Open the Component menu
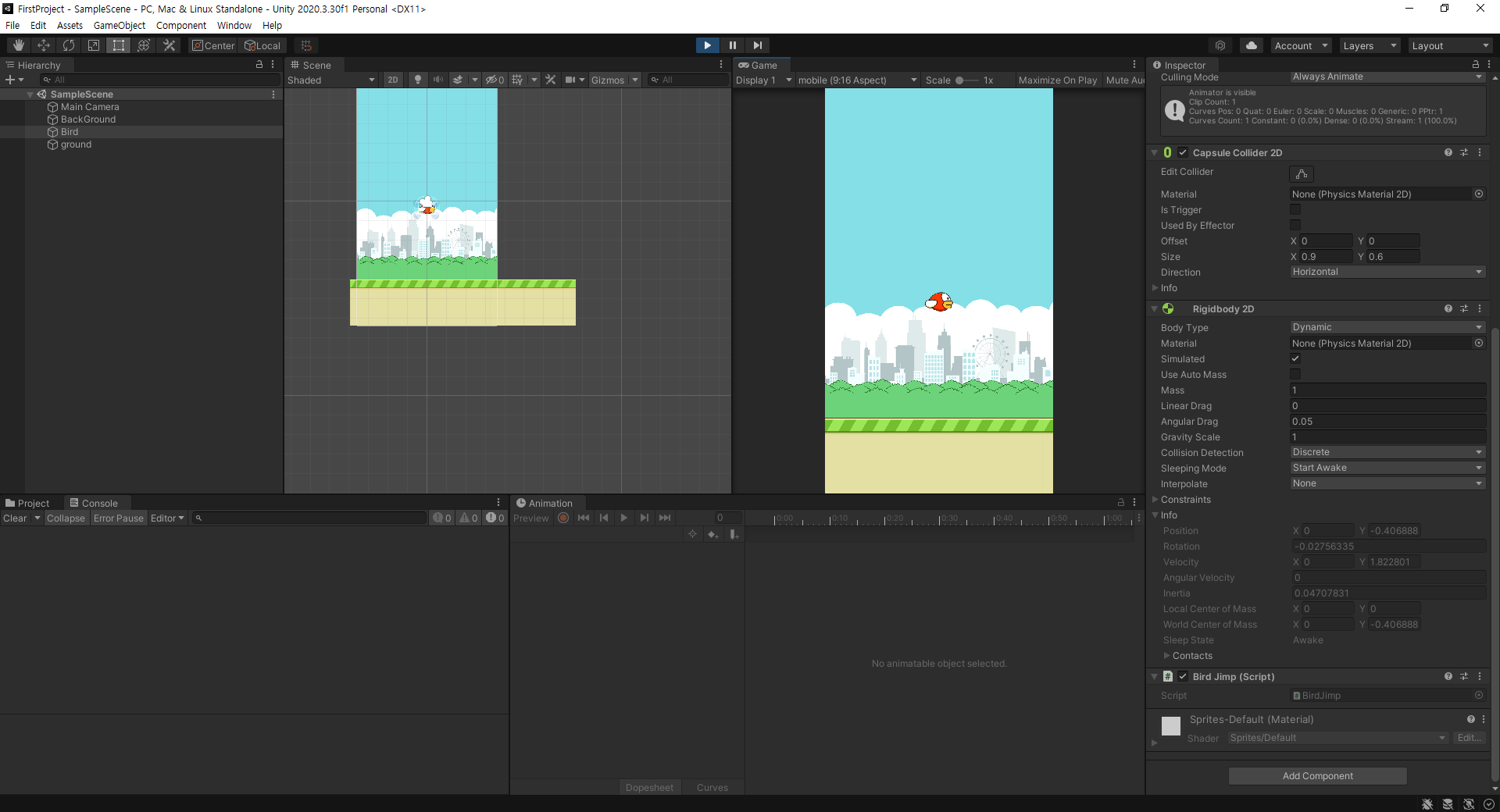 (181, 25)
